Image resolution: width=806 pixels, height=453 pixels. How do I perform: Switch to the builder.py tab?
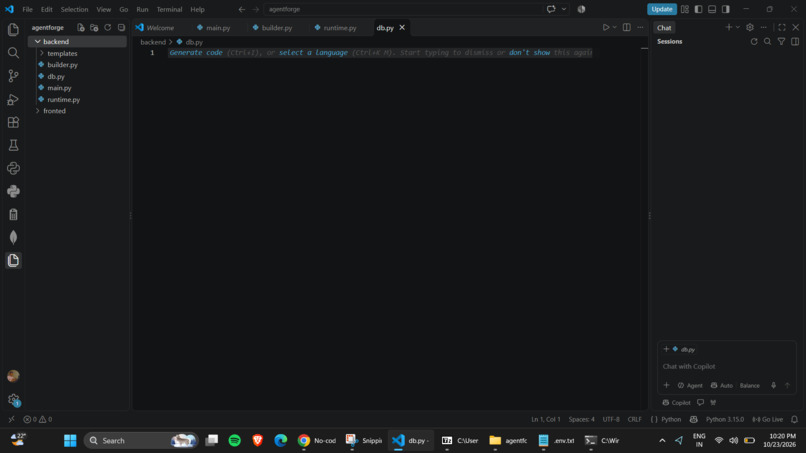click(272, 28)
